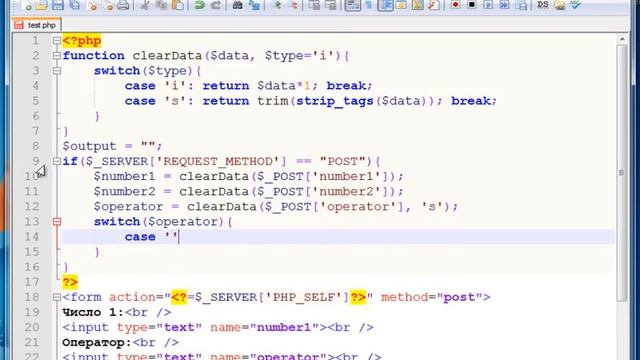Click the 'case' keyword on line 14
This screenshot has width=640, height=360.
(x=140, y=237)
